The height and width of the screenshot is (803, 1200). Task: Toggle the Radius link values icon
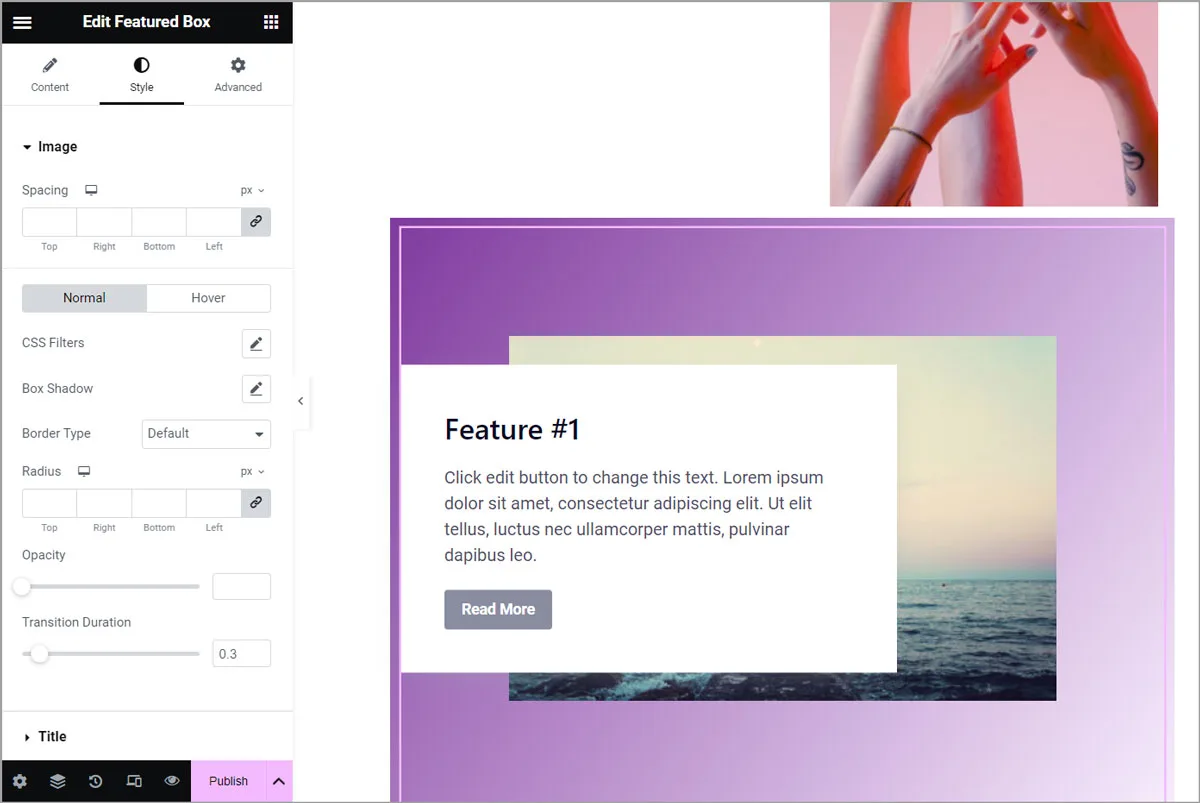point(256,503)
